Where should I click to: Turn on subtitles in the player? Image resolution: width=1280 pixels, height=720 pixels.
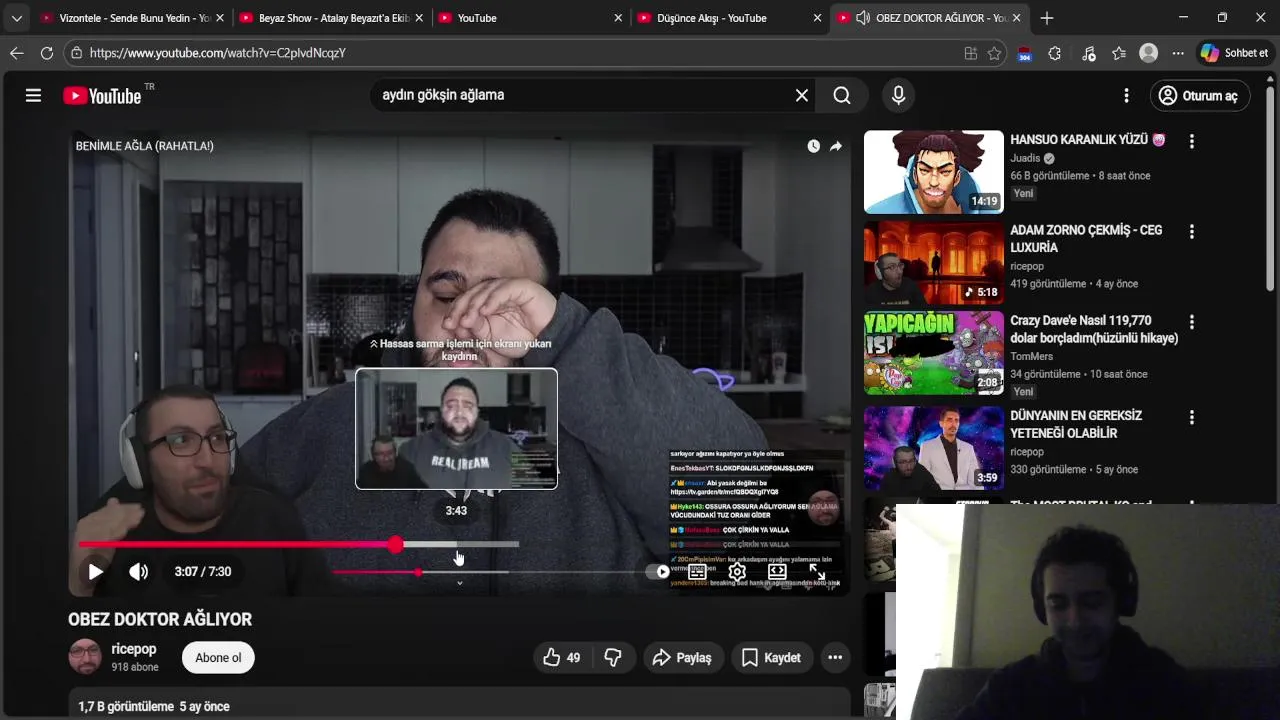click(697, 572)
